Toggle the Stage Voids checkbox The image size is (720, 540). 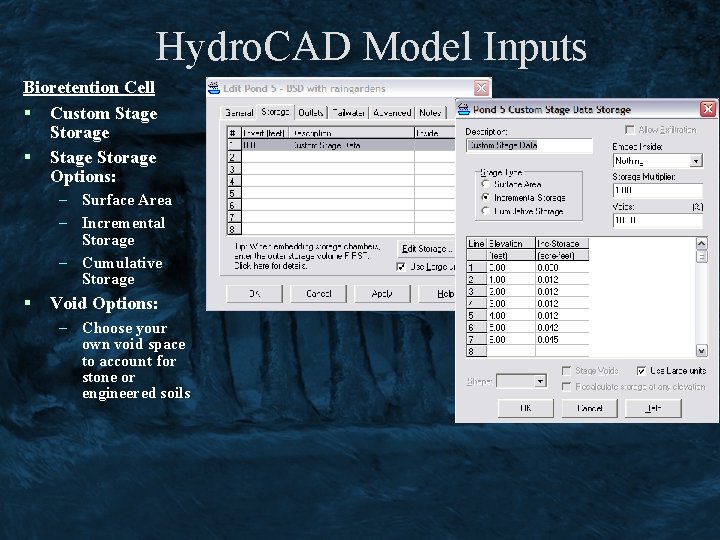tap(567, 371)
